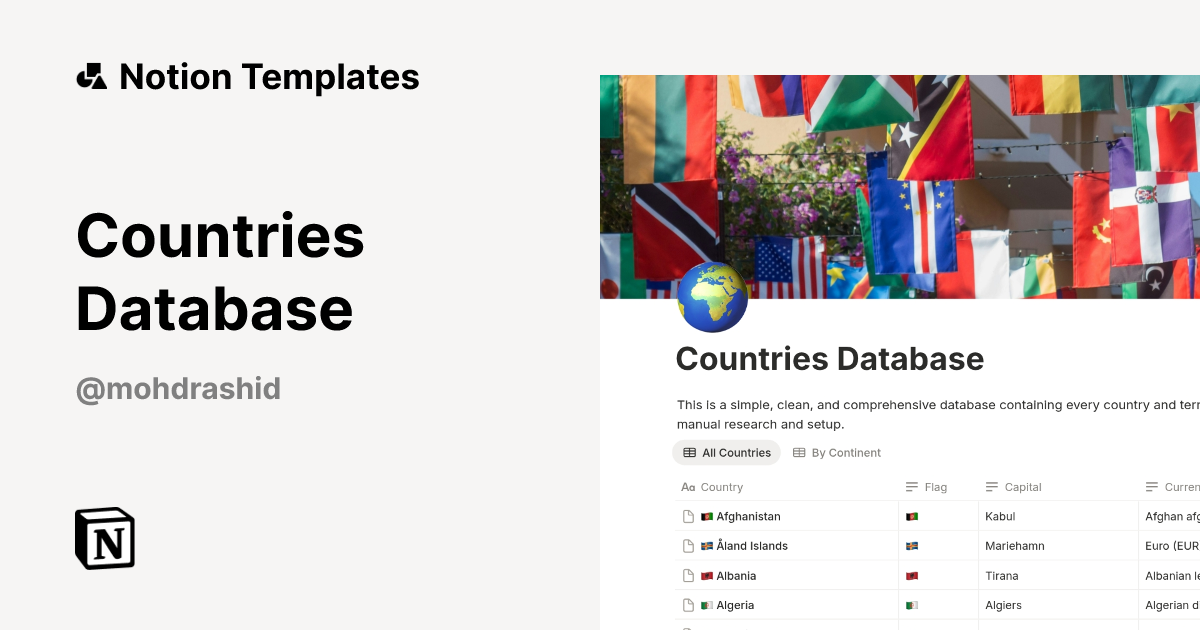1200x630 pixels.
Task: Click the Algeria flag cell in Flag column
Action: [x=937, y=605]
